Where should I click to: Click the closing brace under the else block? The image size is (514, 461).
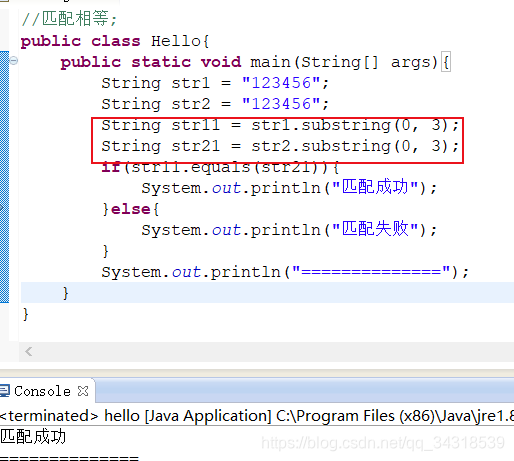(x=106, y=251)
